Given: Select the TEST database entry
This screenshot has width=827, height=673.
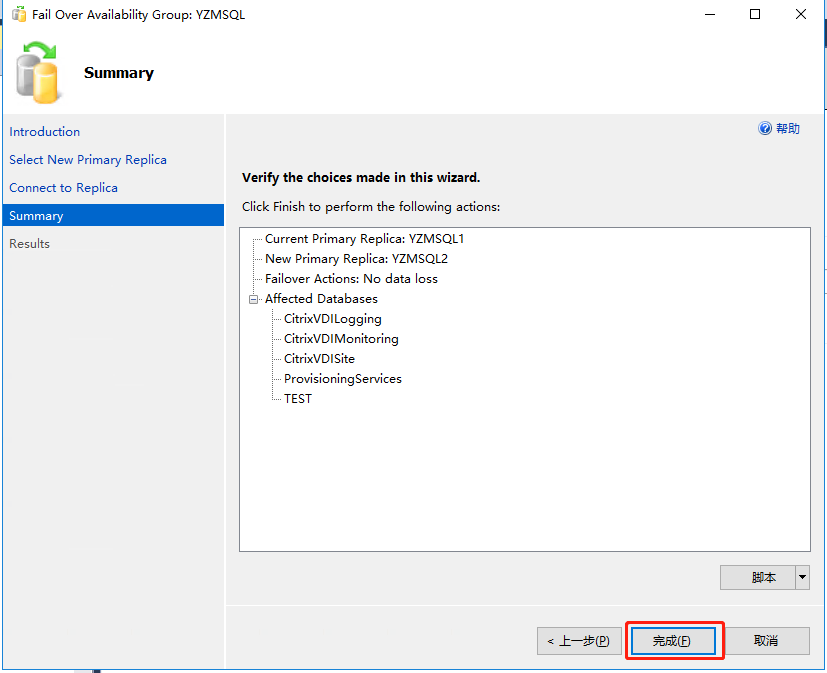Looking at the screenshot, I should 298,399.
